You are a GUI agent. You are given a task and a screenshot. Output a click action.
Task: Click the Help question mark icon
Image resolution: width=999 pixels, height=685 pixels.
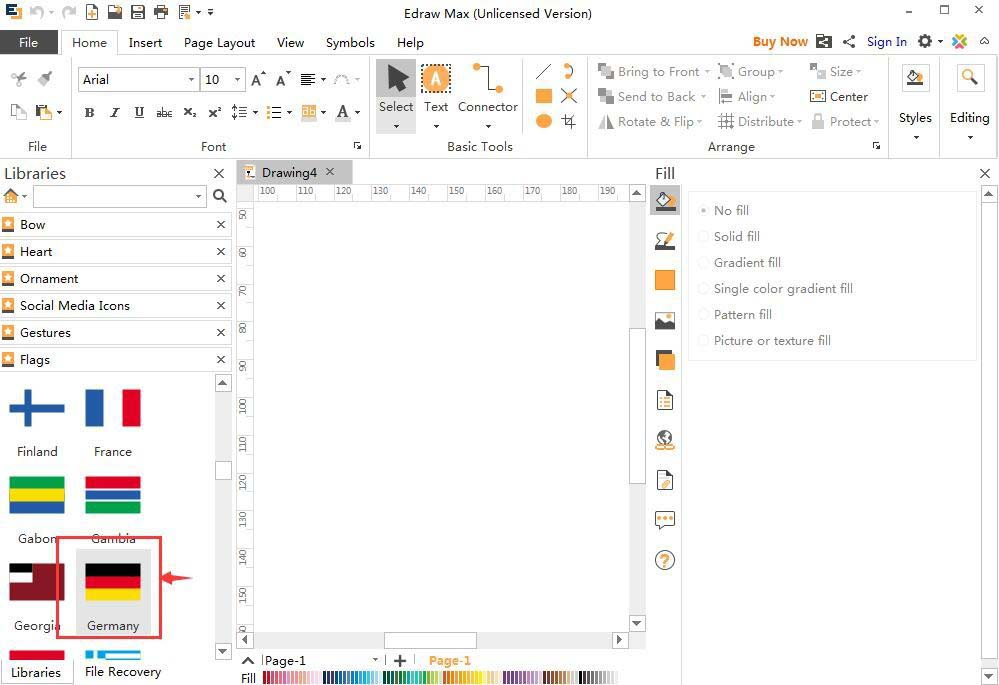click(x=665, y=560)
